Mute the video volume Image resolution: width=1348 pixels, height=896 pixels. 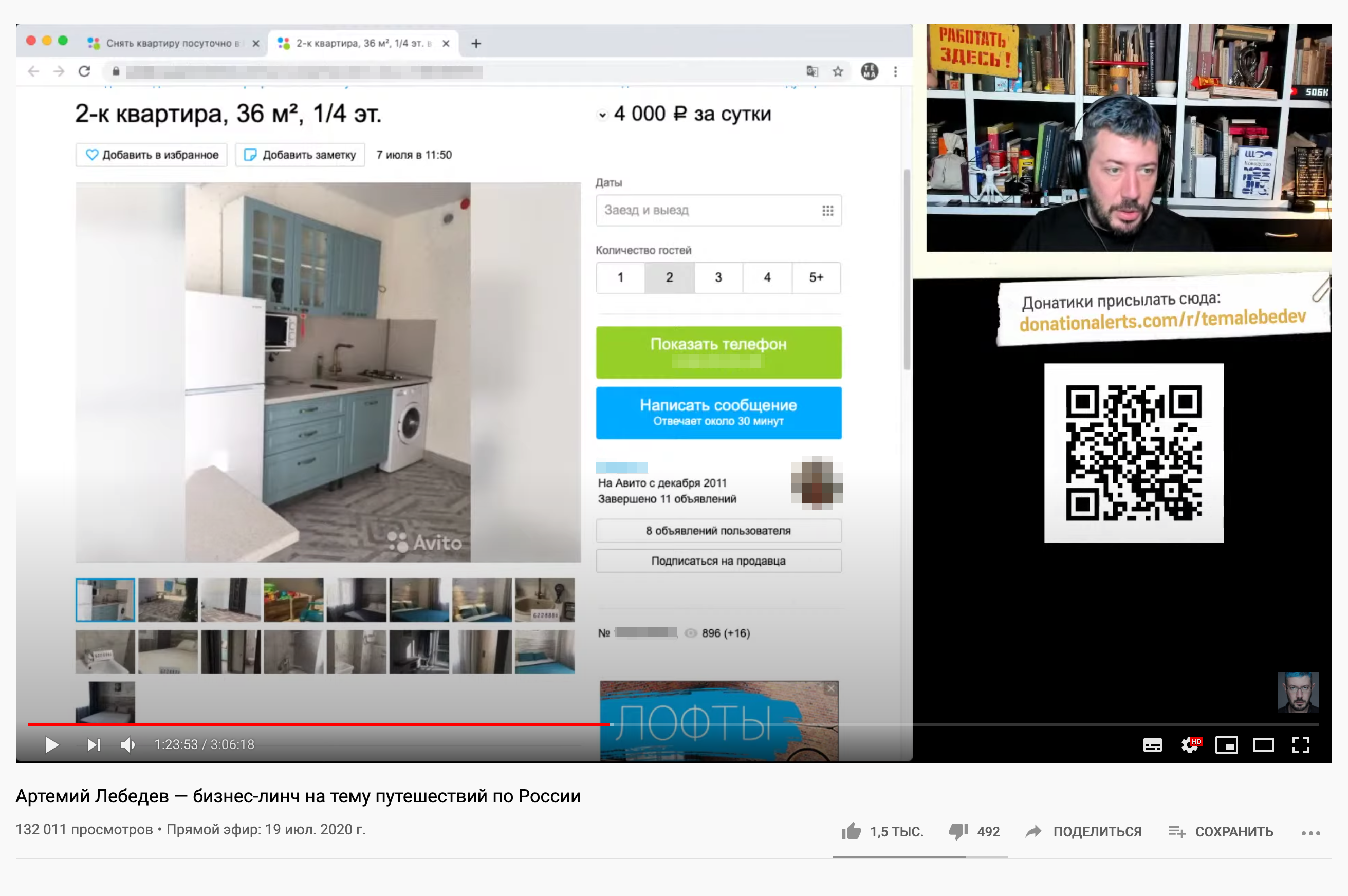click(x=128, y=744)
